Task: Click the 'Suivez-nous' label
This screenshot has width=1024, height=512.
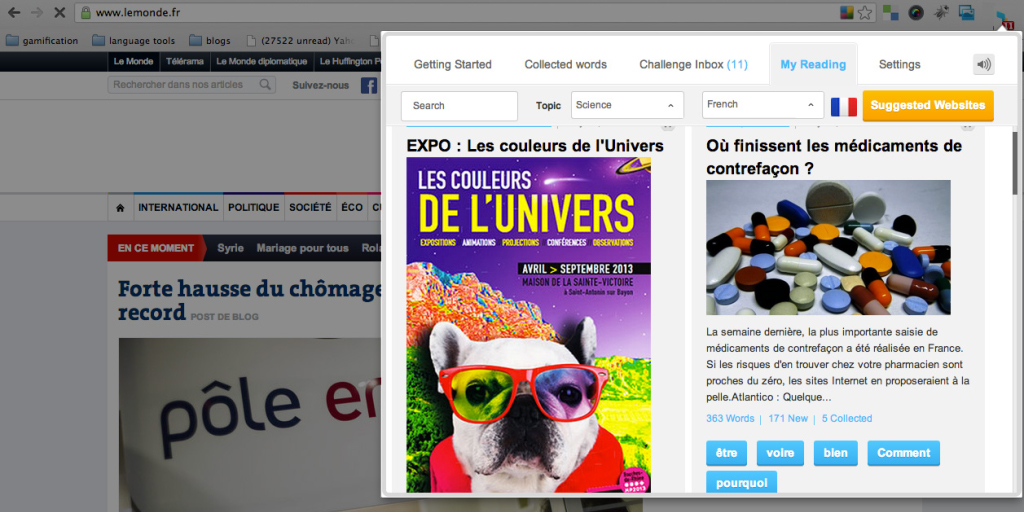Action: (x=321, y=85)
